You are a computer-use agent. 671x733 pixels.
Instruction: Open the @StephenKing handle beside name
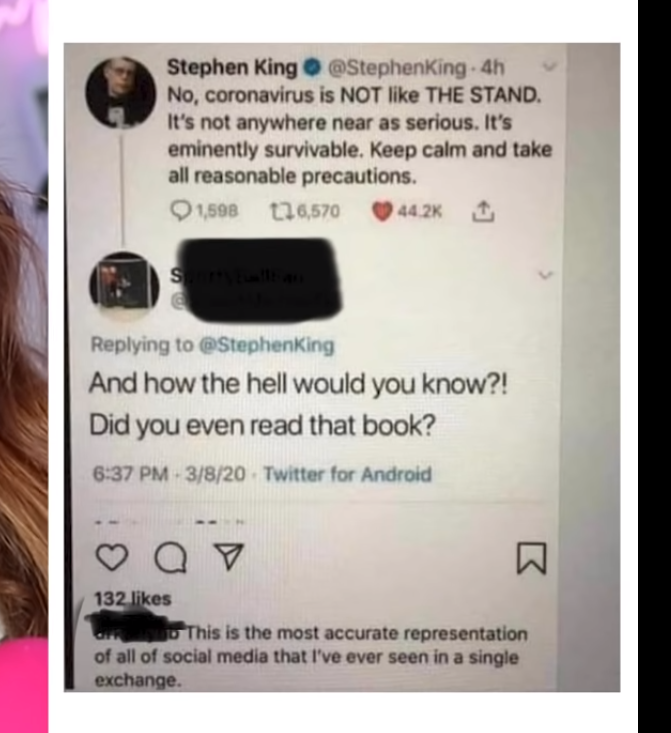coord(397,68)
